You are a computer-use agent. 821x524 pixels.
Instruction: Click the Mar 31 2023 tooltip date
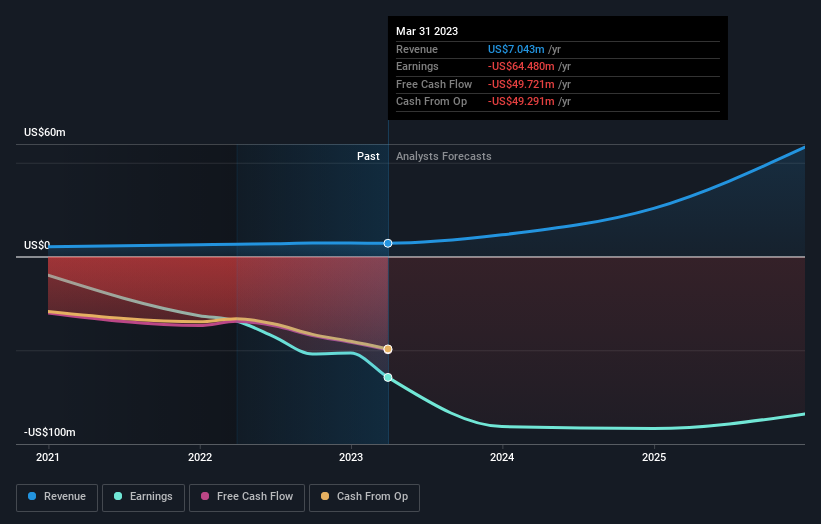tap(427, 31)
